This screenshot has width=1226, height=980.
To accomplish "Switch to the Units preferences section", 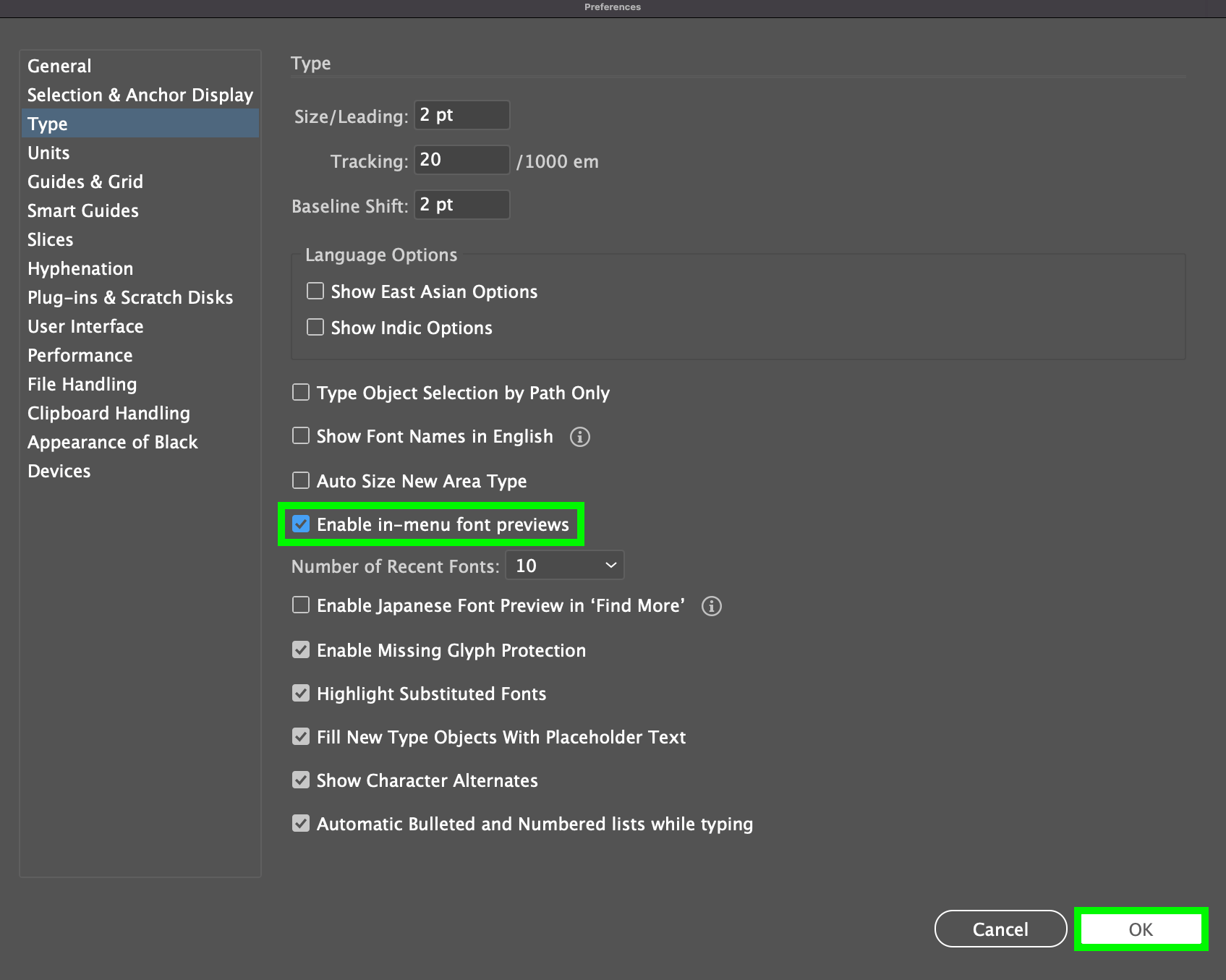I will [x=48, y=153].
